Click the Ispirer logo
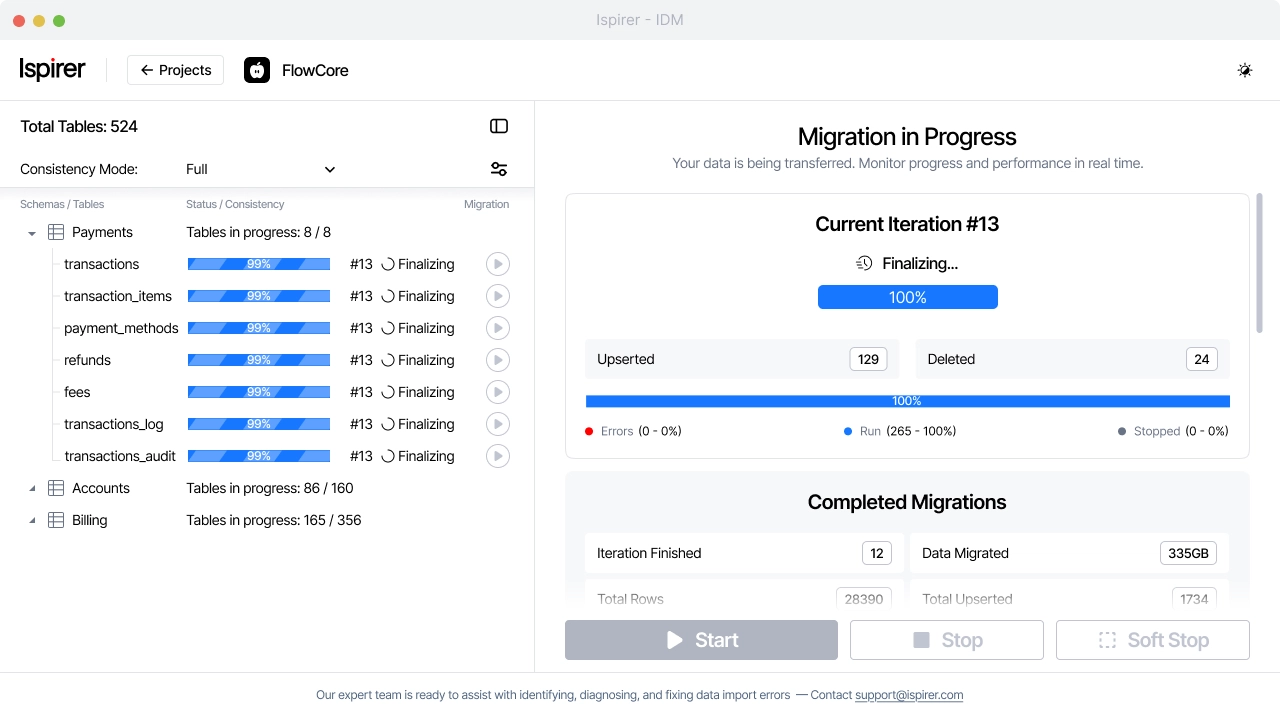The width and height of the screenshot is (1280, 720). (52, 69)
